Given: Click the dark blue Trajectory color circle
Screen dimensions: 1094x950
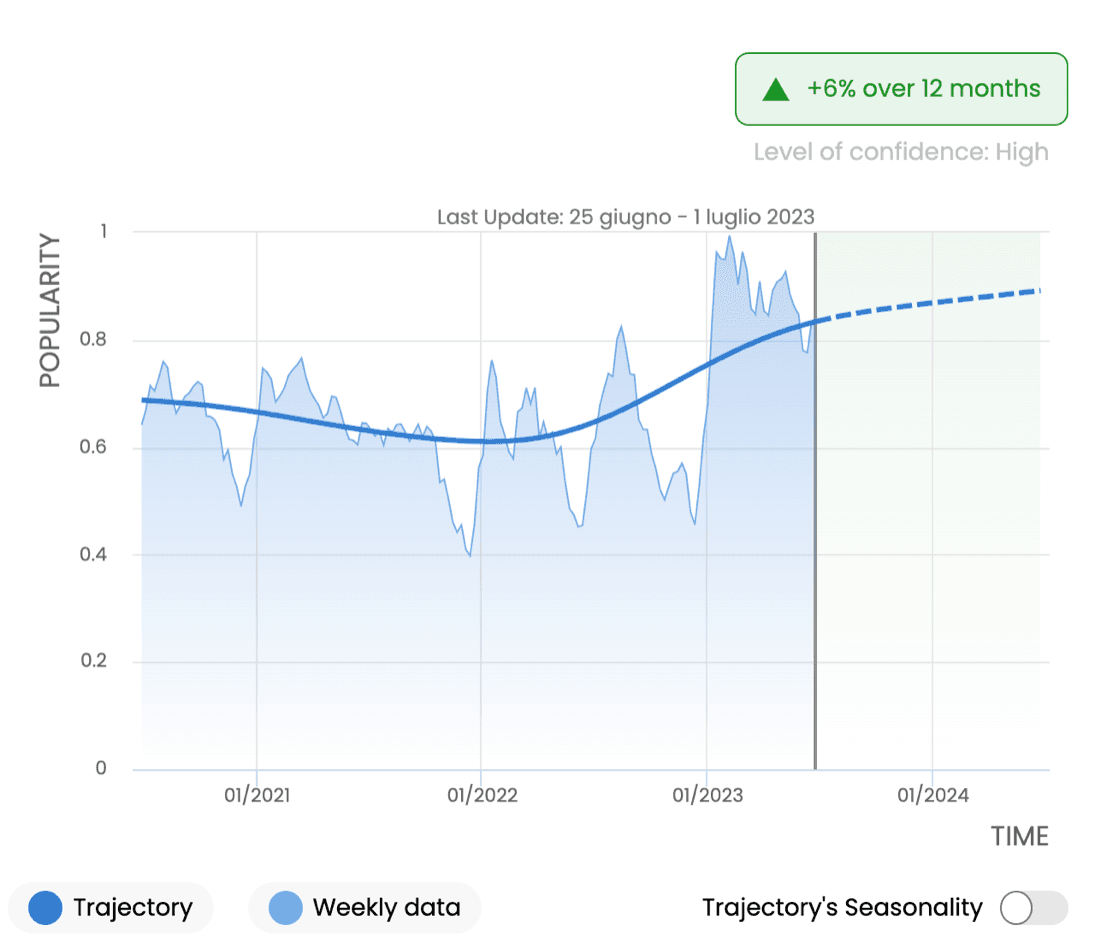Looking at the screenshot, I should pyautogui.click(x=46, y=908).
